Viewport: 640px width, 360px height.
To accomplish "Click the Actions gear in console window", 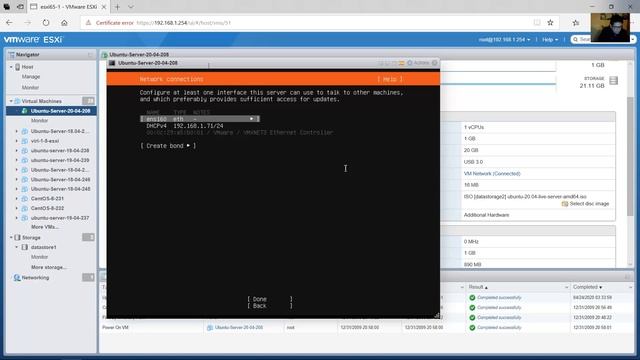I will (409, 63).
